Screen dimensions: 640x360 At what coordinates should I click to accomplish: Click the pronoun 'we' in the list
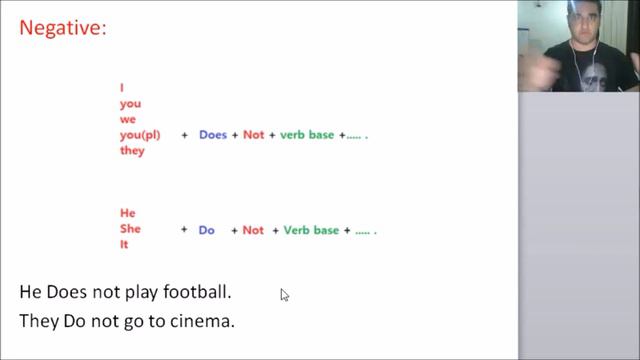128,120
